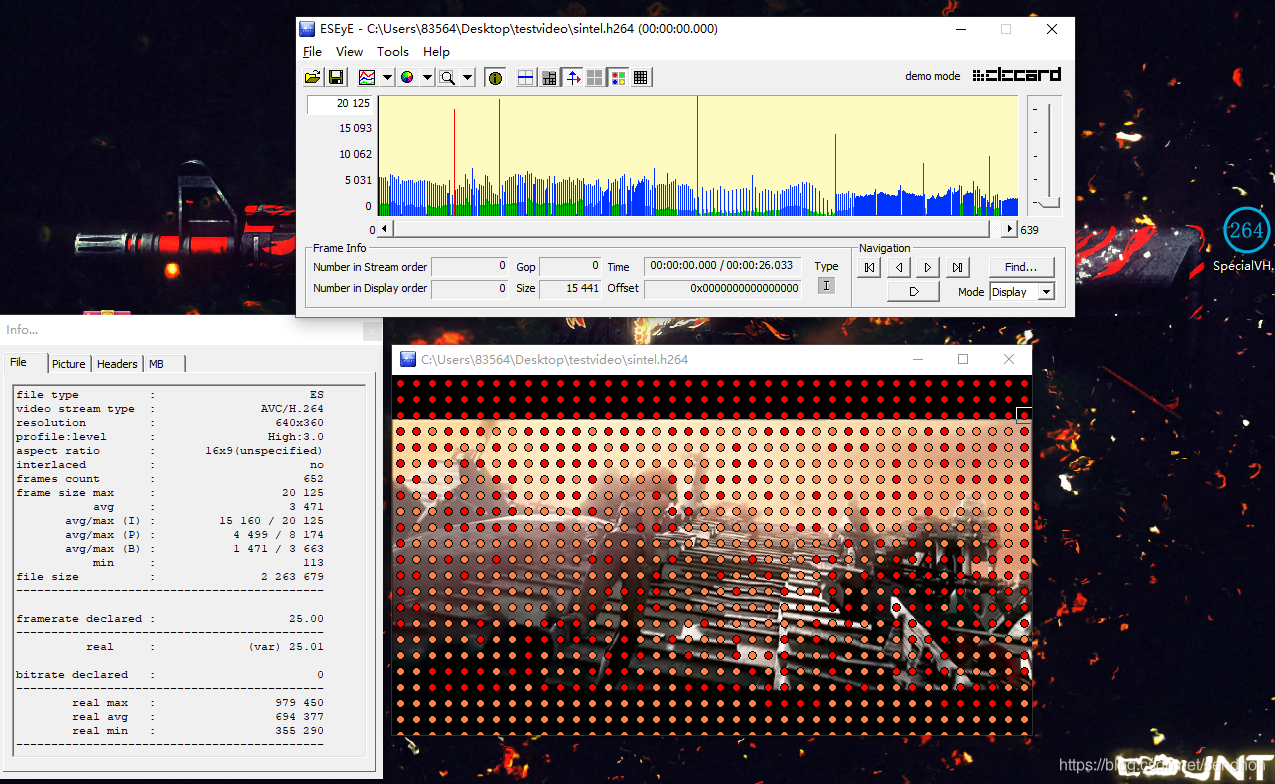Select the "framerate declared" info row
1275x784 pixels.
(170, 619)
